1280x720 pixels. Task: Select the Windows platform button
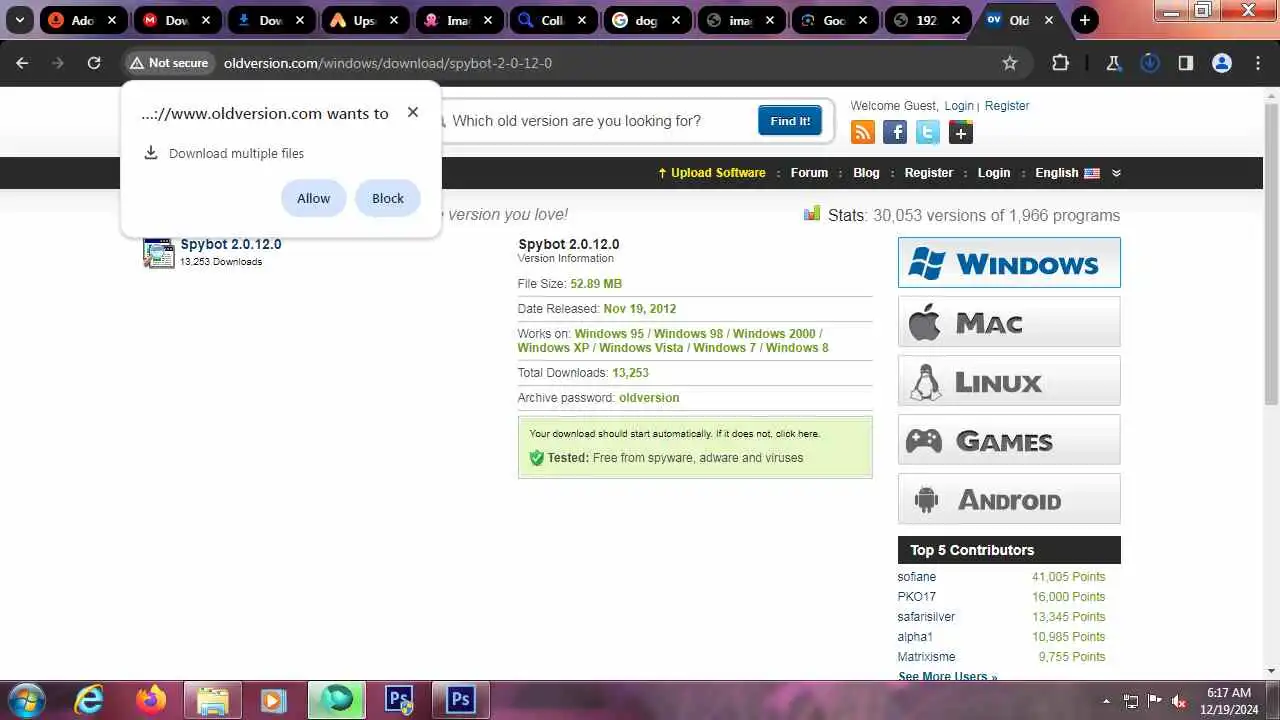[1009, 263]
